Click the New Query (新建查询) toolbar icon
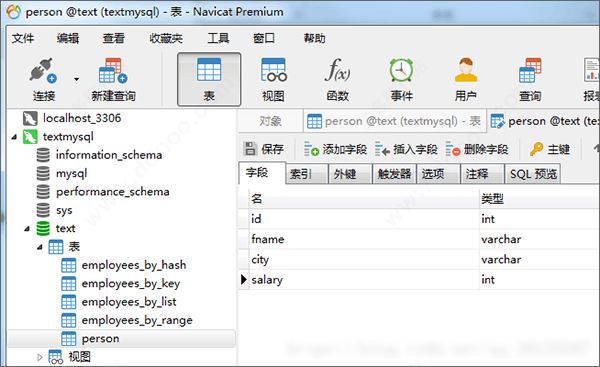600x367 pixels. coord(113,70)
